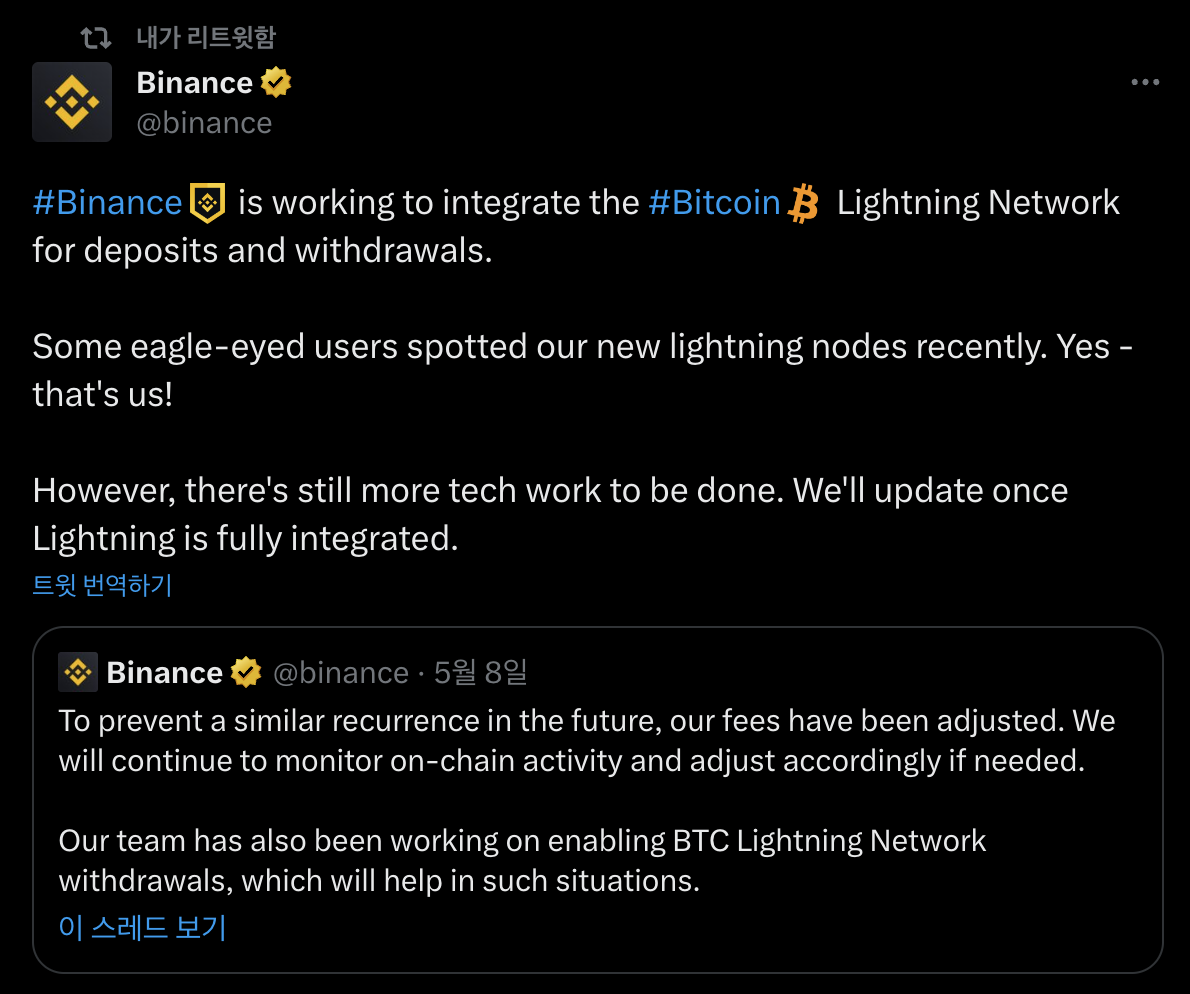Click '트윗 번역하기' to translate tweet
The height and width of the screenshot is (994, 1190).
102,585
